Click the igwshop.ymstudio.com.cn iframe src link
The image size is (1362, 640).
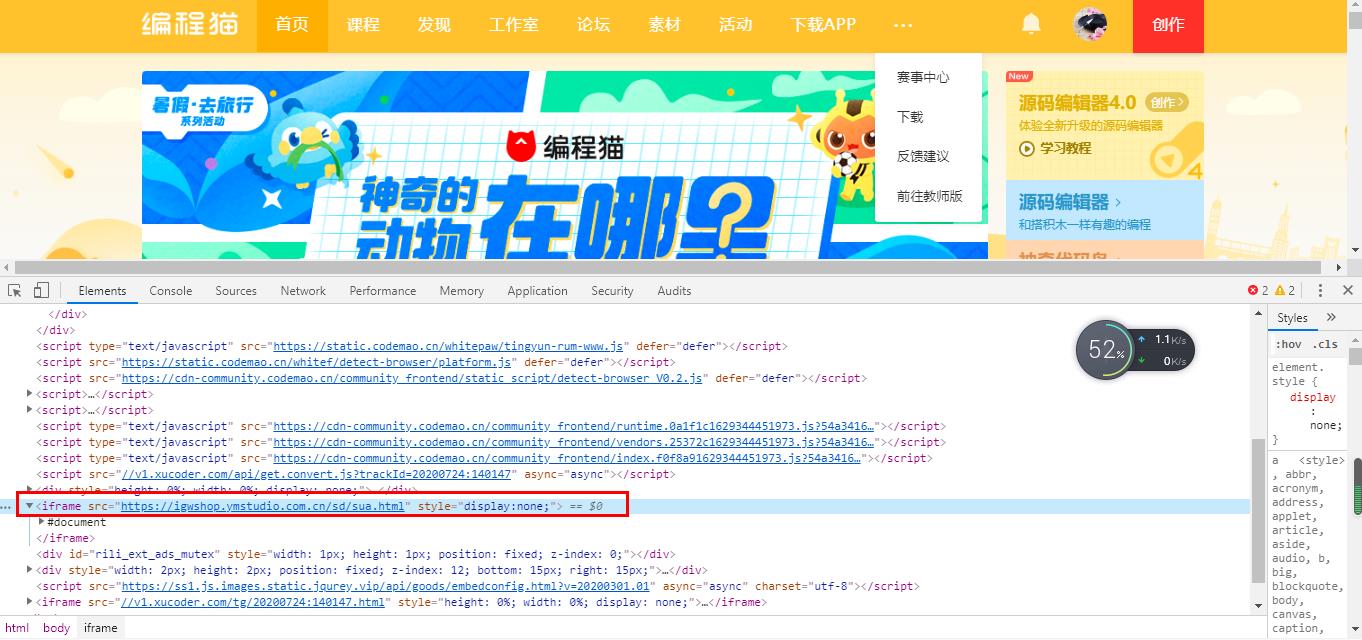coord(262,506)
